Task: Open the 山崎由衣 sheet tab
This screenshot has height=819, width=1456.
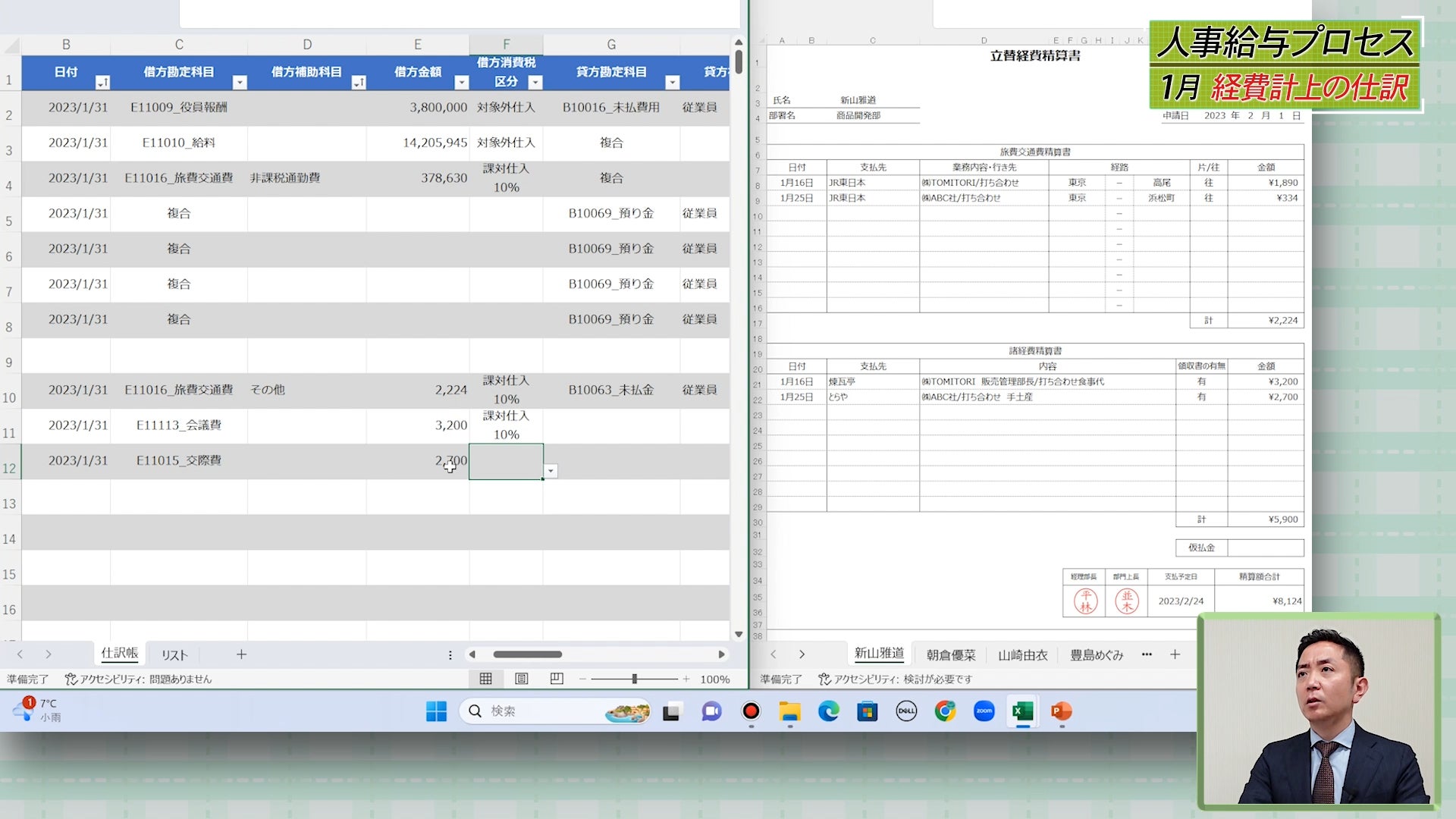Action: click(1022, 654)
